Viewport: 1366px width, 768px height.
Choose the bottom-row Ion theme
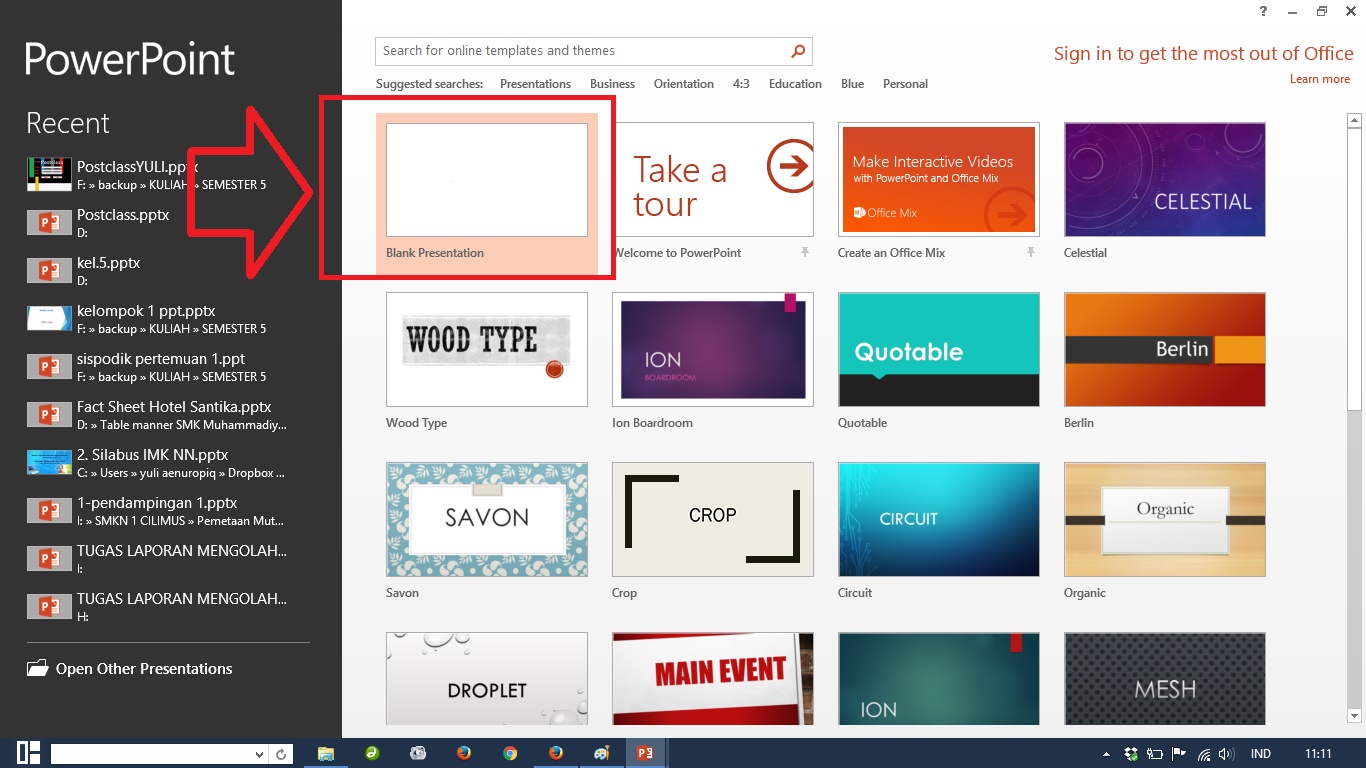939,679
